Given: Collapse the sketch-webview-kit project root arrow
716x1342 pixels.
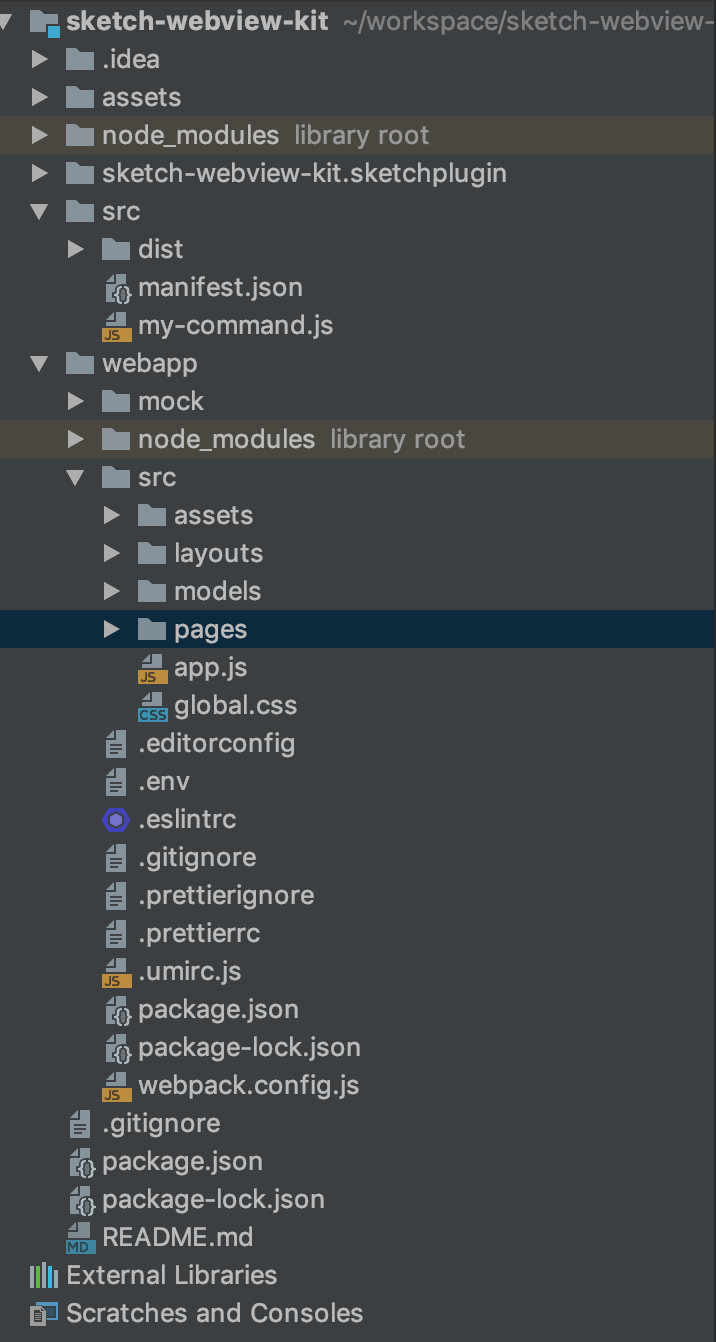Looking at the screenshot, I should pos(7,21).
